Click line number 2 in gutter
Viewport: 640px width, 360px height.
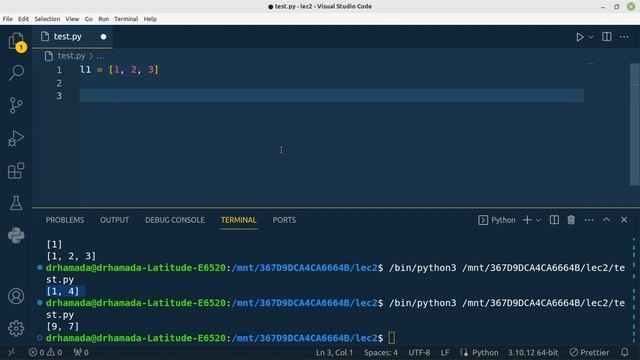tap(59, 83)
